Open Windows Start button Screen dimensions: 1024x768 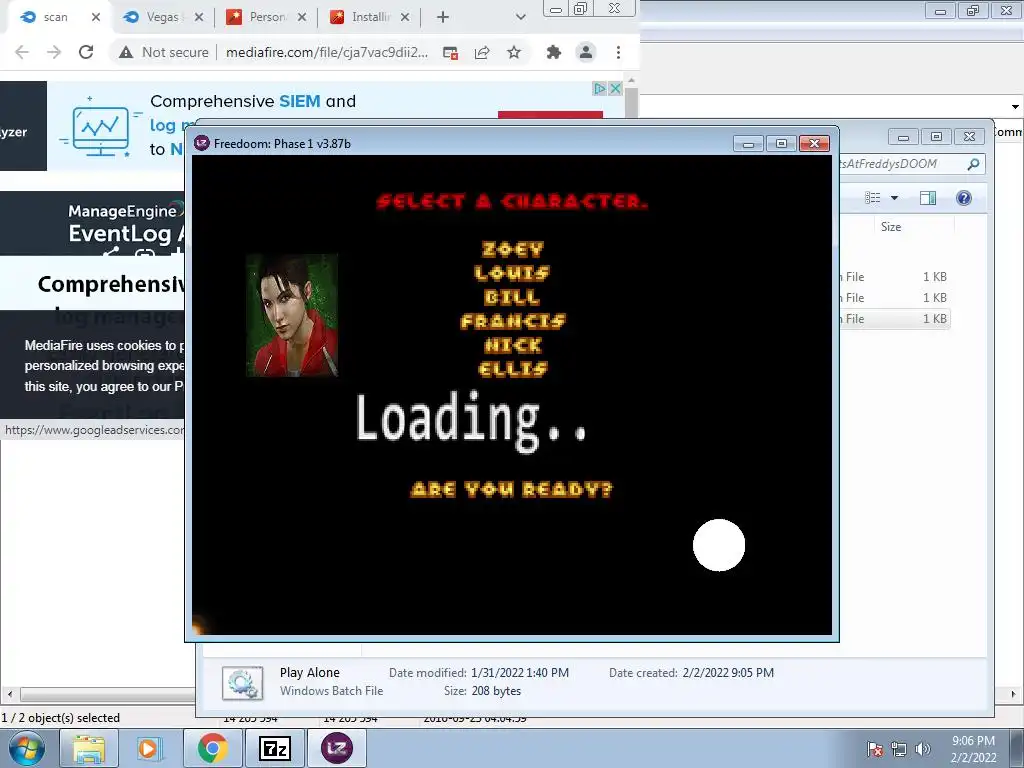pos(26,748)
